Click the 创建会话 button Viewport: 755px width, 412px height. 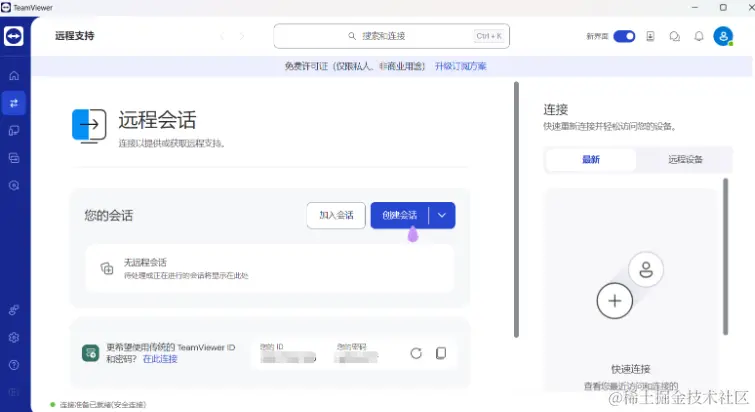point(399,215)
